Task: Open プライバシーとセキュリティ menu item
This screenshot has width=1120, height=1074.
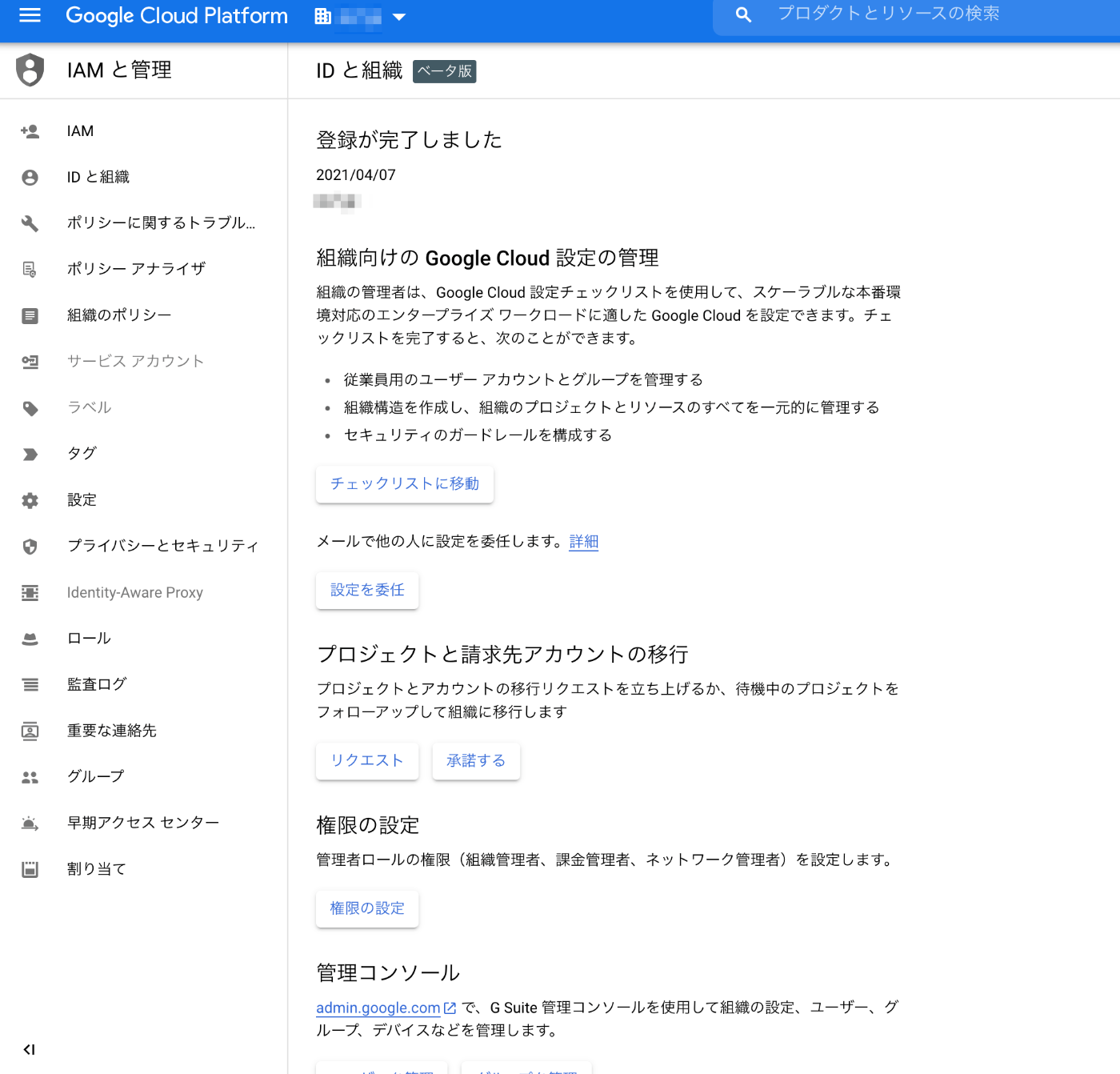Action: point(144,546)
